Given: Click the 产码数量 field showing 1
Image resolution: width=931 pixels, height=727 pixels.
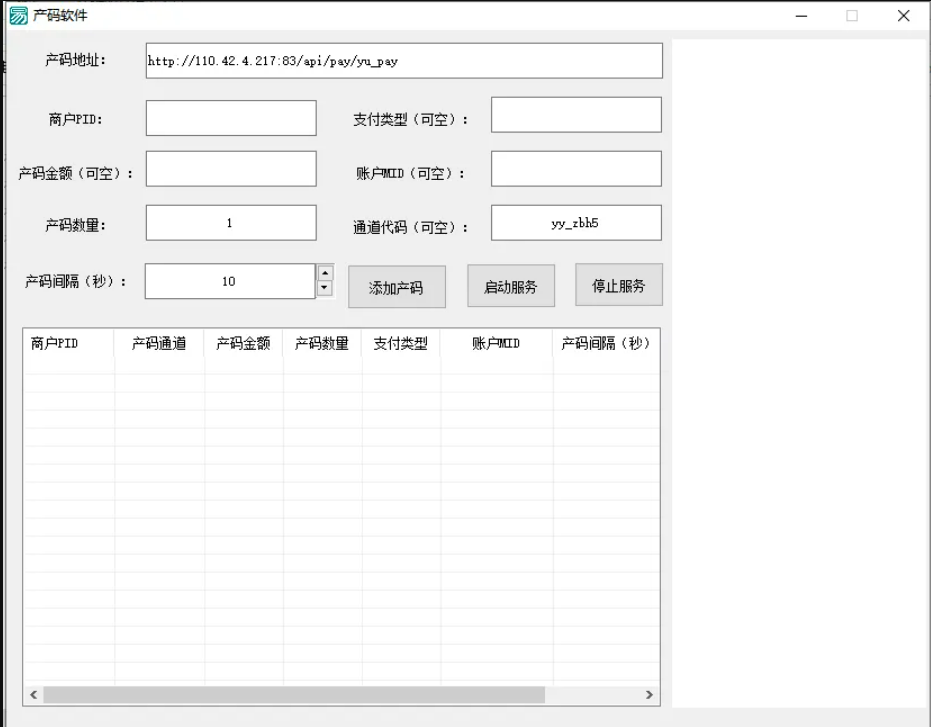Looking at the screenshot, I should point(231,222).
